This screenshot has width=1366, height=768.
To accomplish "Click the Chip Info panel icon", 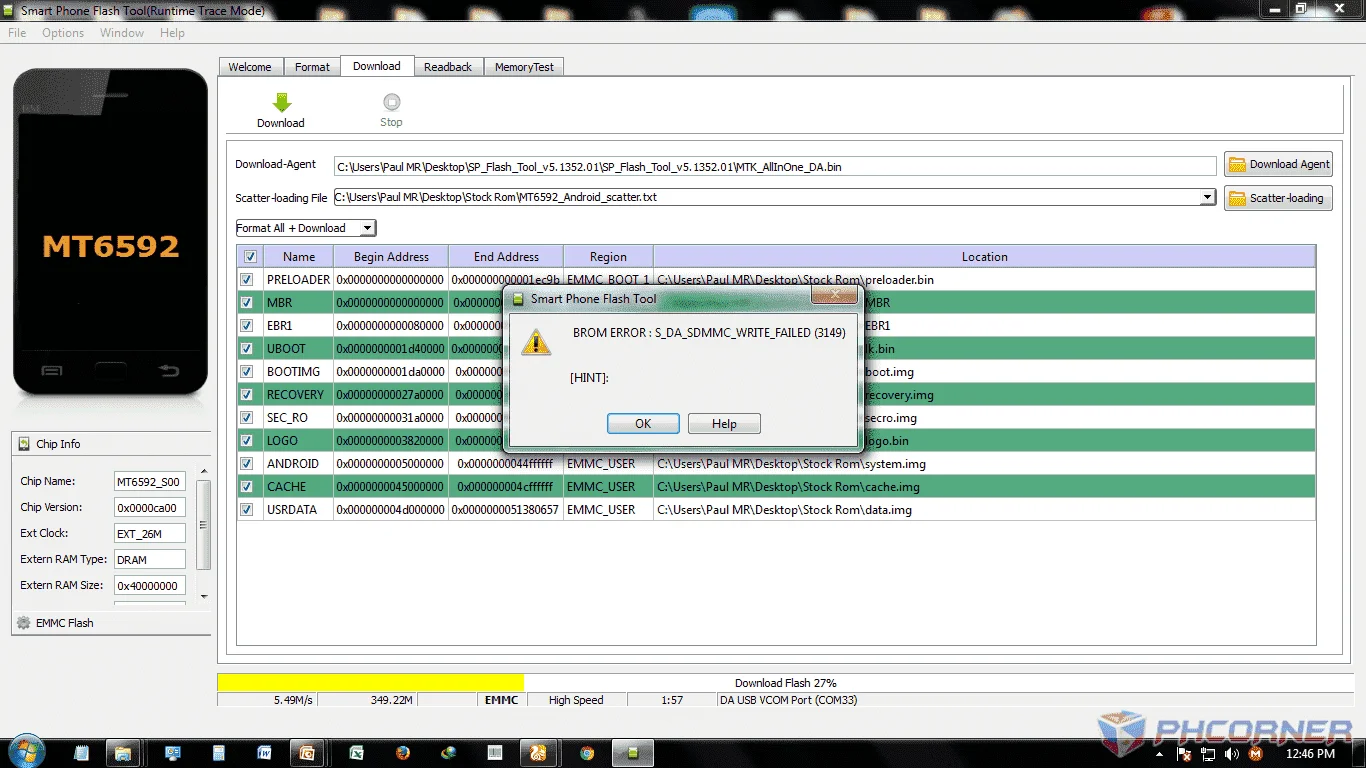I will [x=24, y=444].
